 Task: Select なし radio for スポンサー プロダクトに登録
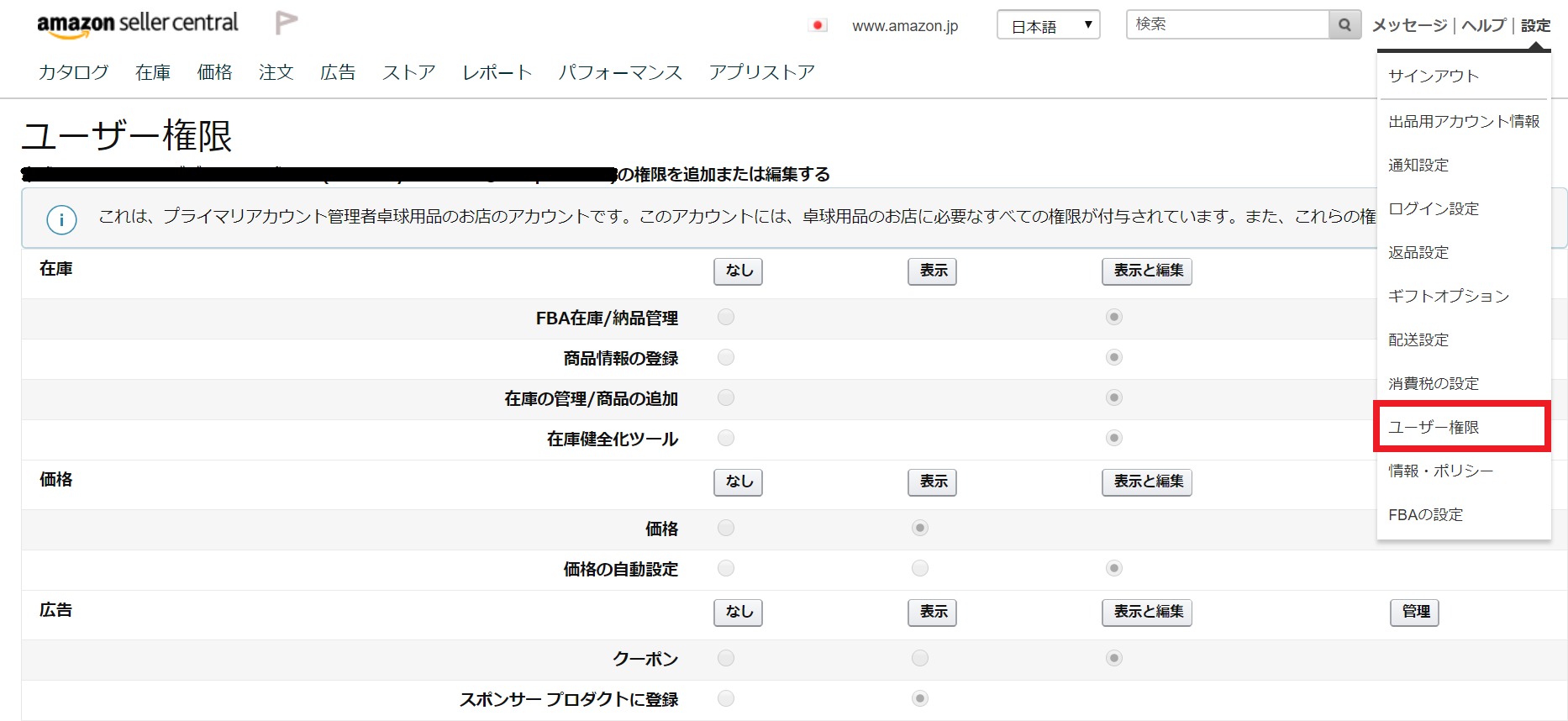click(726, 698)
